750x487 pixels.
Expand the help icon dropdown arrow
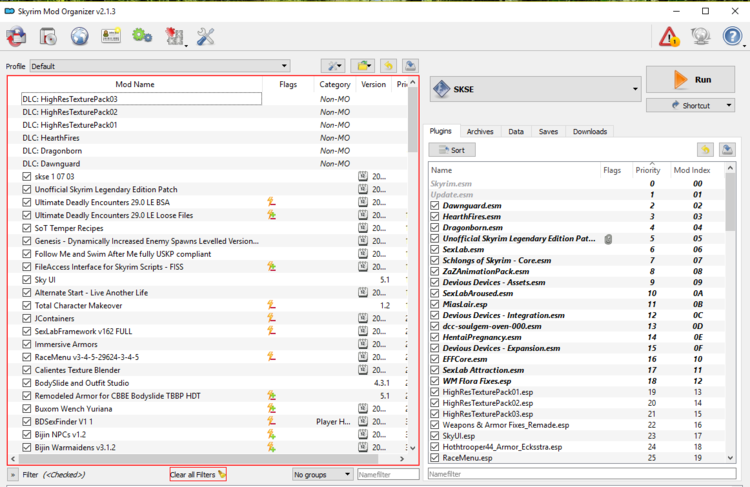[744, 46]
